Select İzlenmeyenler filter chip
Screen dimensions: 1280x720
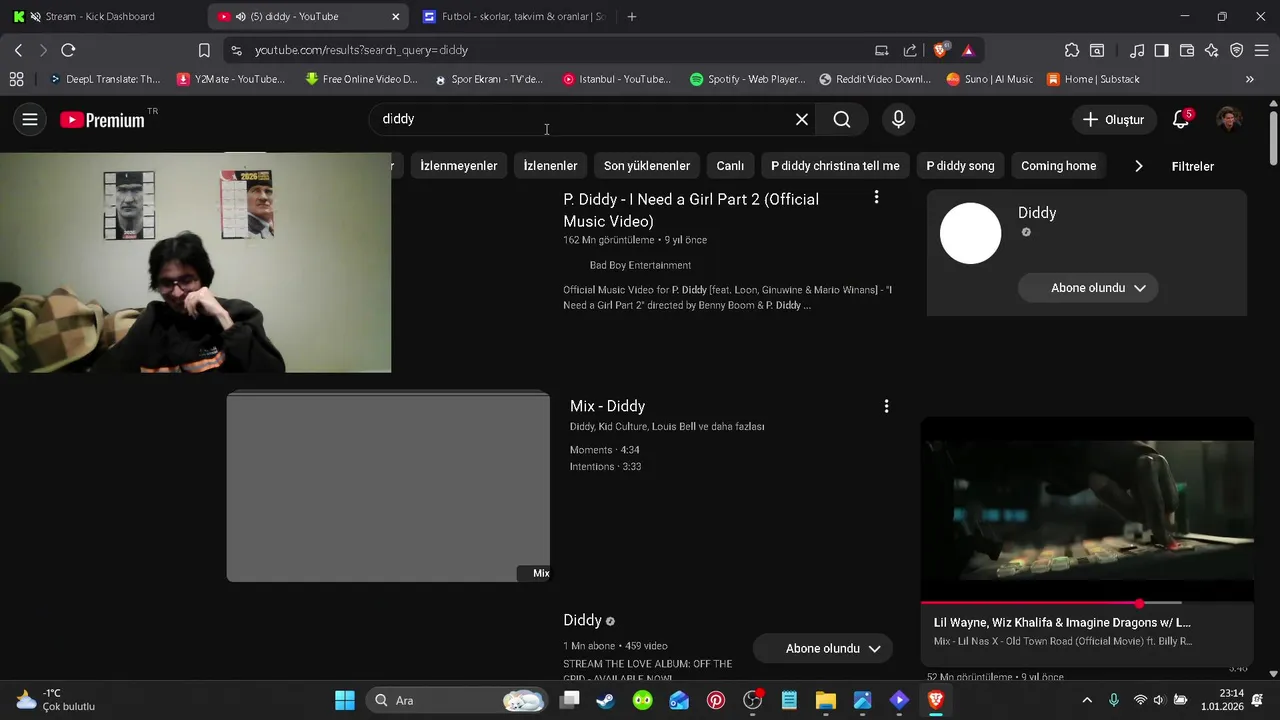(x=458, y=166)
